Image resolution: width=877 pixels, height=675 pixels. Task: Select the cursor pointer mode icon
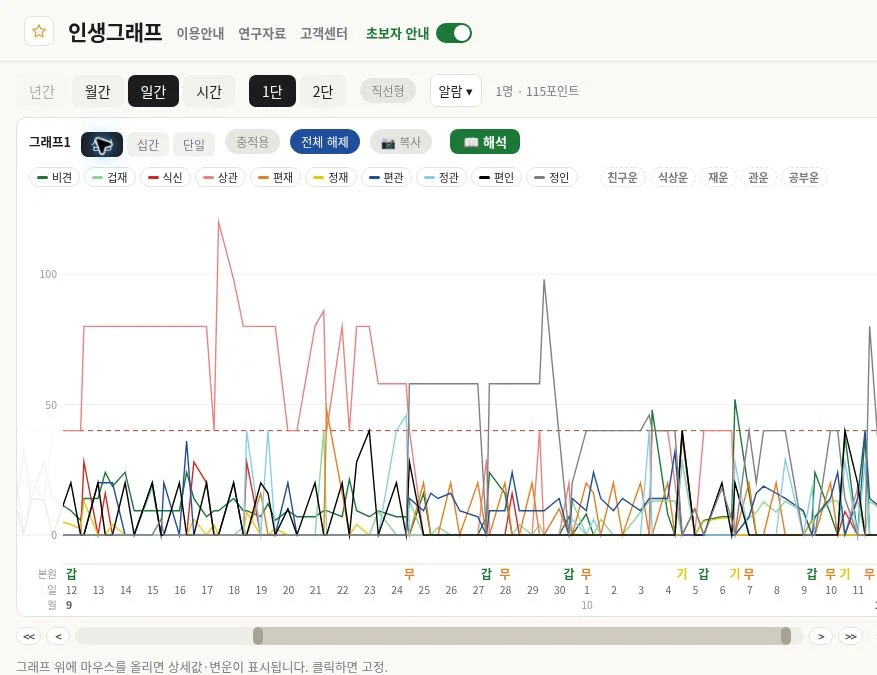tap(102, 145)
